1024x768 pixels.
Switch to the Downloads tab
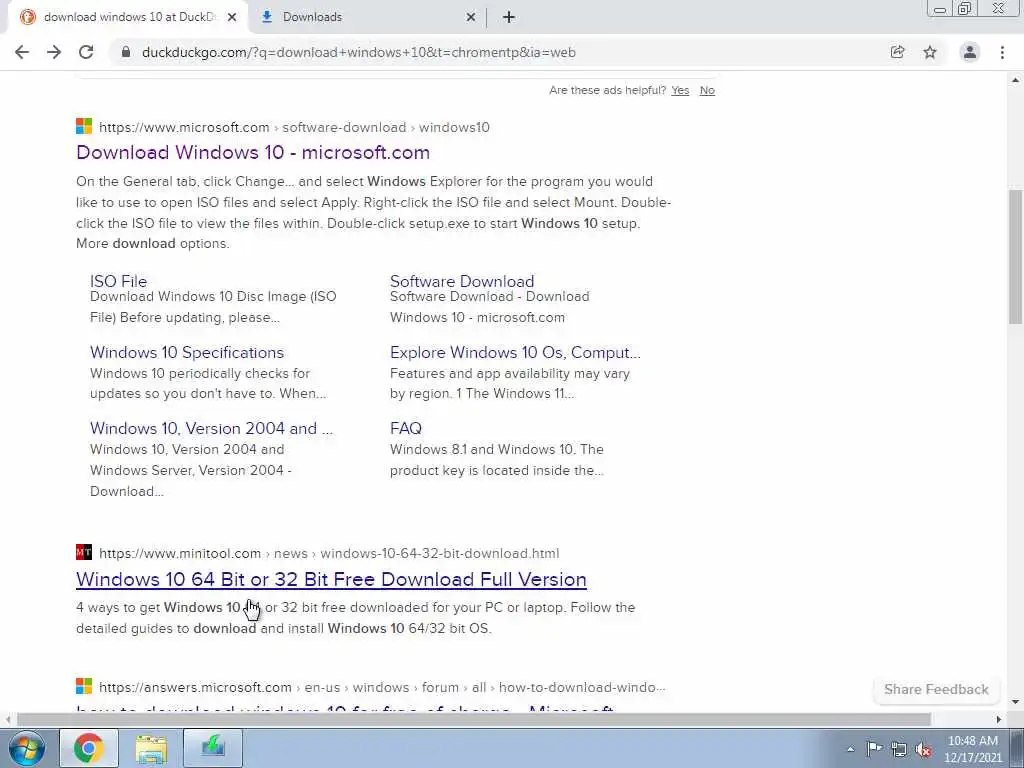(368, 17)
